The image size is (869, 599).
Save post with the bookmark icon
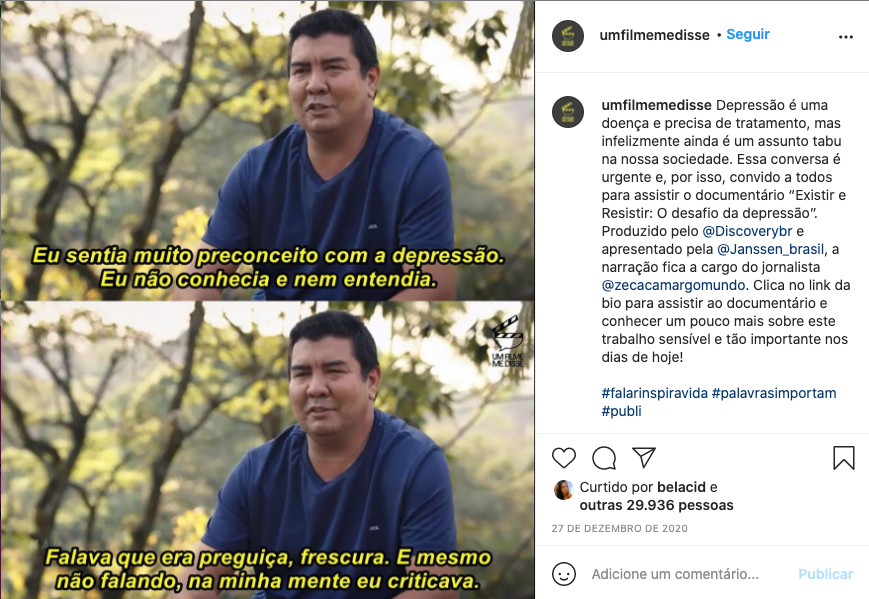[x=844, y=458]
